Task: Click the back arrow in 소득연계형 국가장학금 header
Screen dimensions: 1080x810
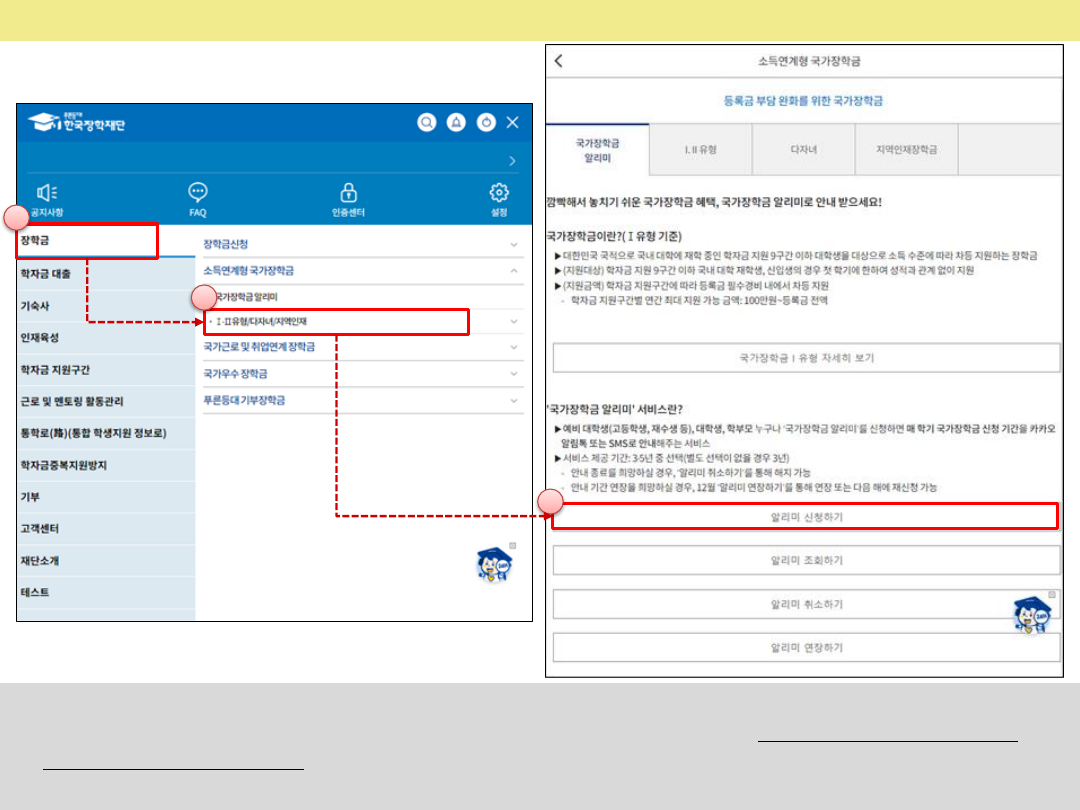Action: tap(559, 61)
